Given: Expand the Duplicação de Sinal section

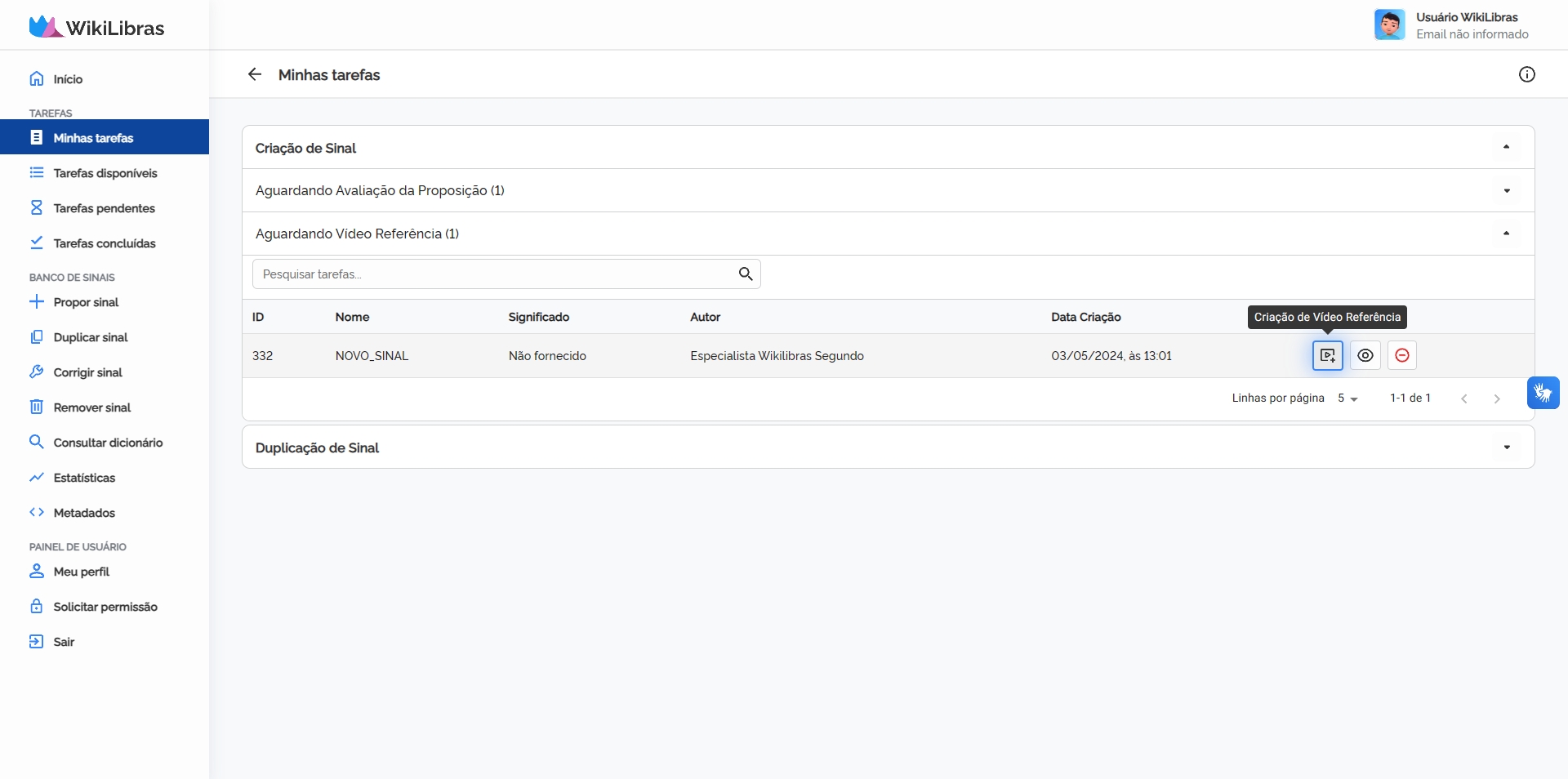Looking at the screenshot, I should click(x=1506, y=447).
